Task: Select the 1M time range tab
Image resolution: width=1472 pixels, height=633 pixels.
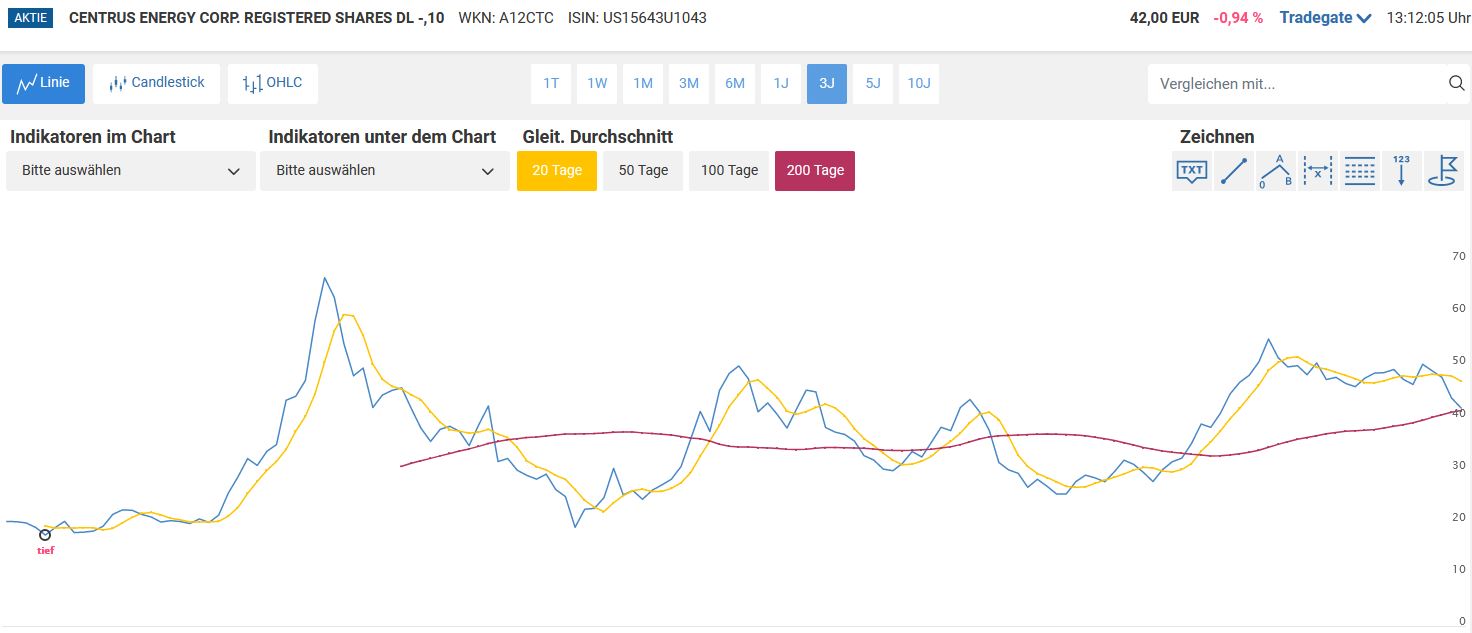Action: (x=643, y=84)
